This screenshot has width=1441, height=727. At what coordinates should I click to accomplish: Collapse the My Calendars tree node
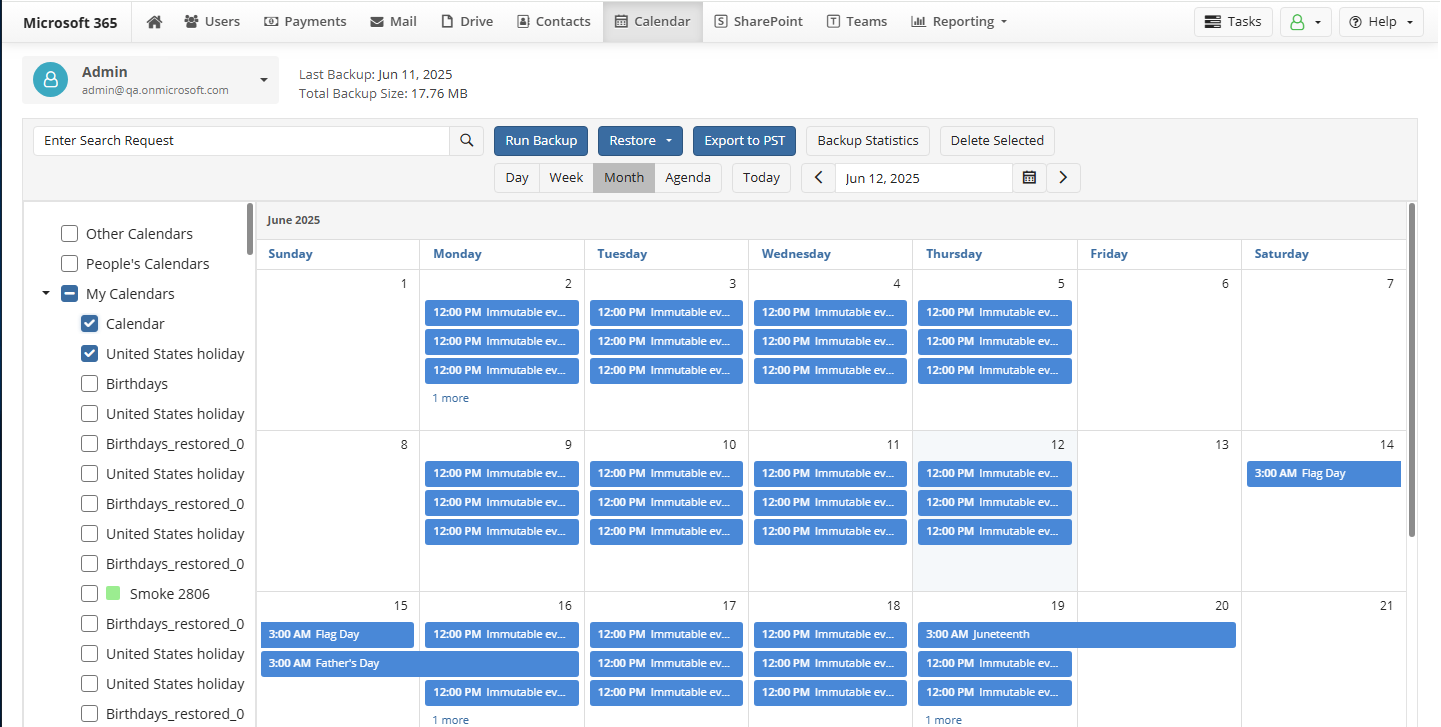click(x=46, y=294)
